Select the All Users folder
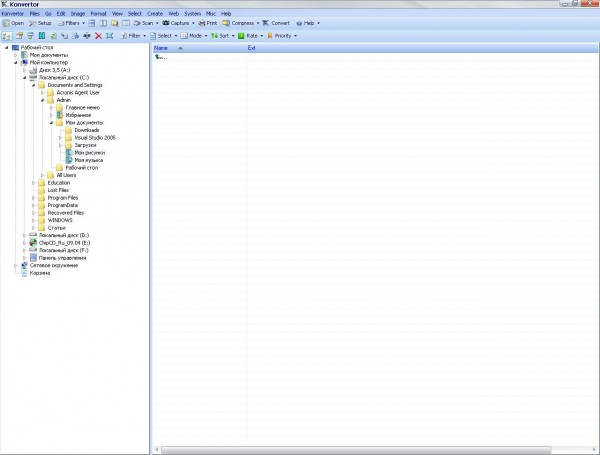 point(66,175)
